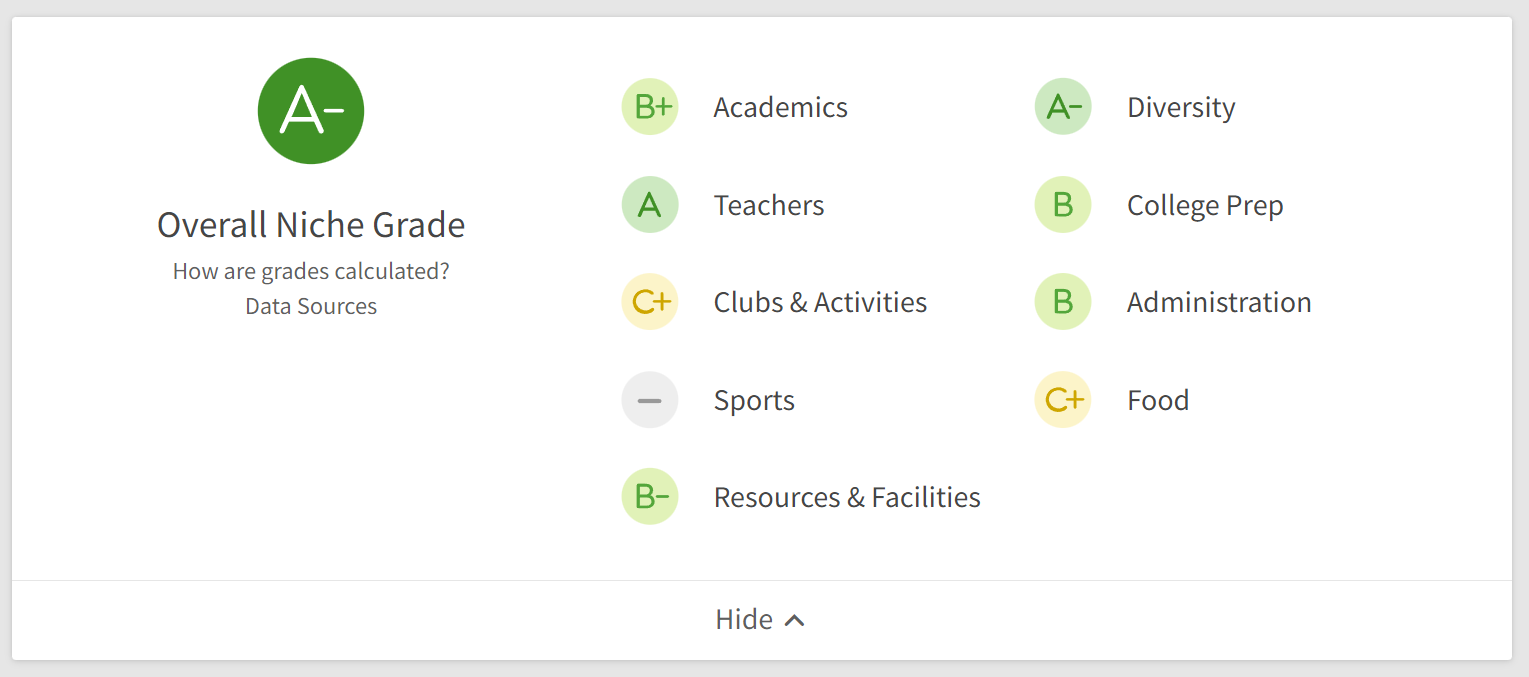The width and height of the screenshot is (1529, 677).
Task: Click the A grade badge for Teachers
Action: (650, 205)
